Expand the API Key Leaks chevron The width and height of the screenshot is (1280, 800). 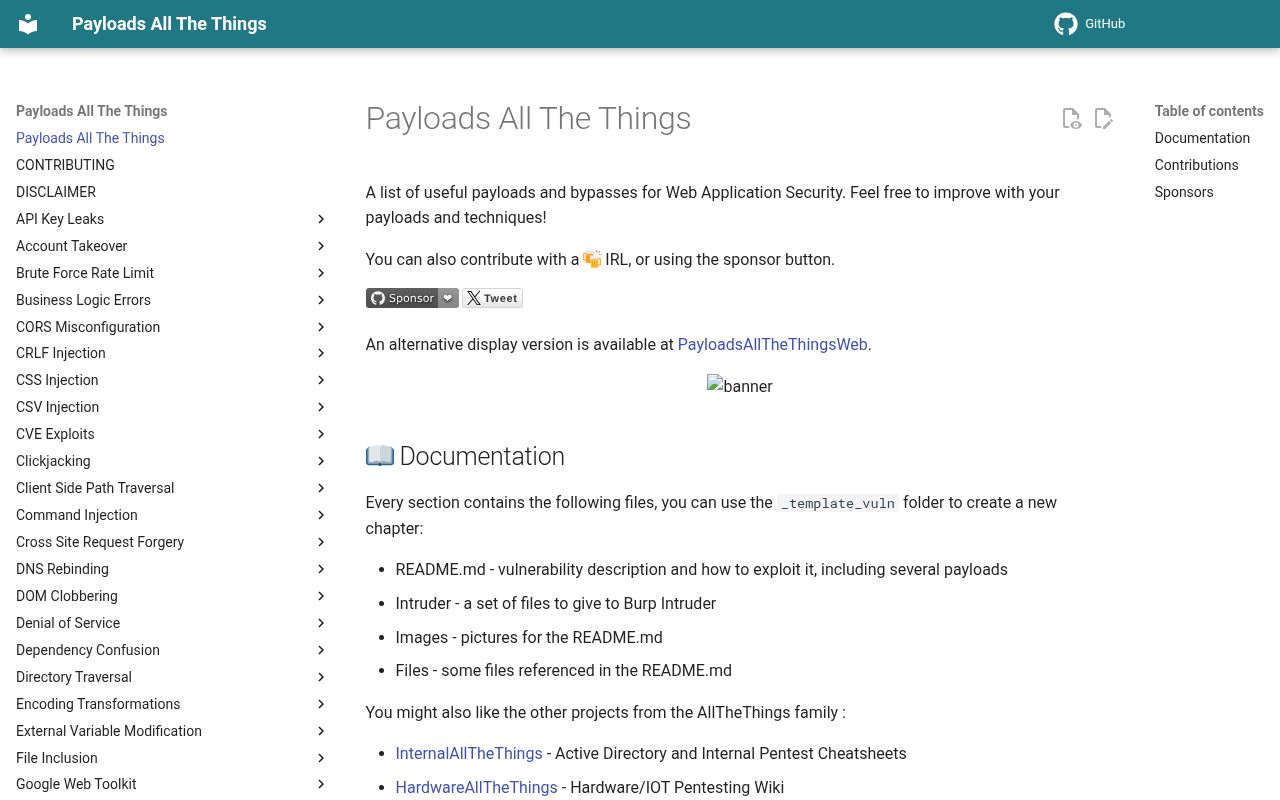pos(321,219)
